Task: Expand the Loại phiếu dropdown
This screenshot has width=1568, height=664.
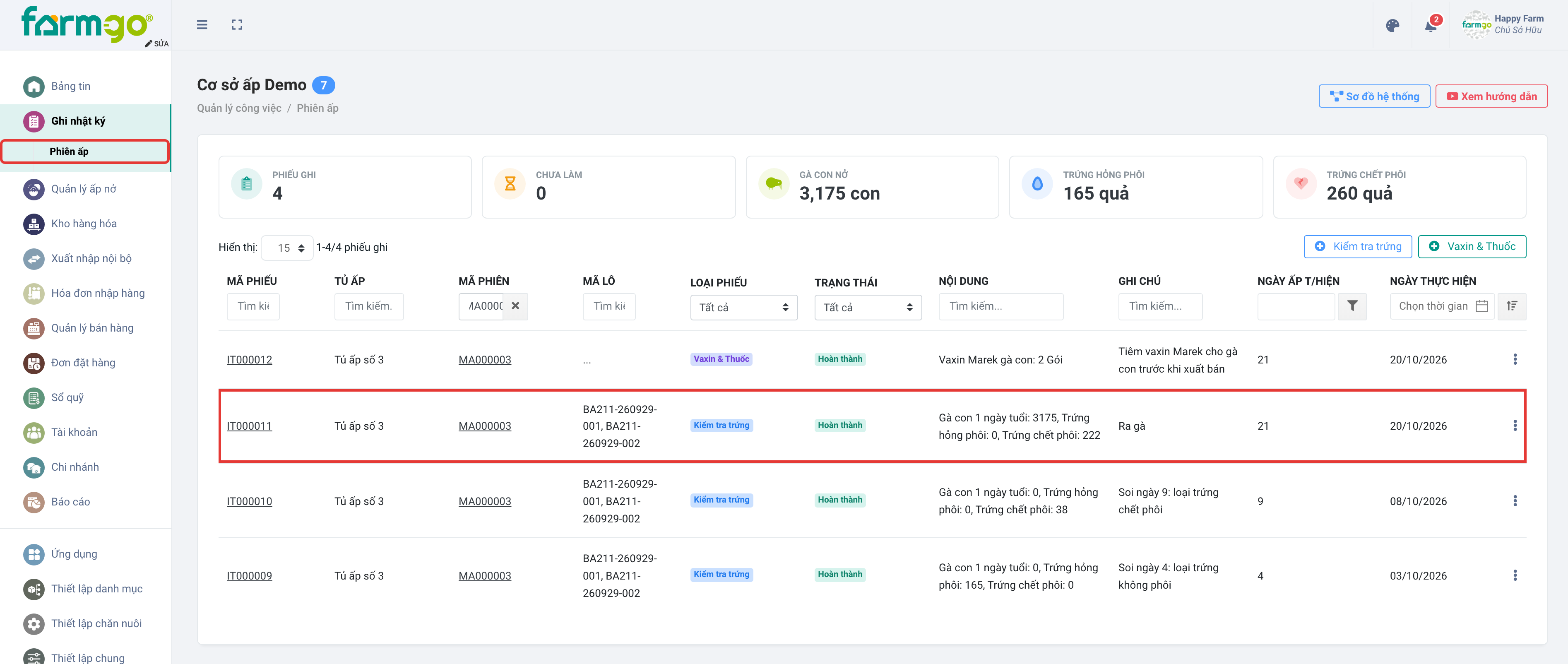Action: (743, 307)
